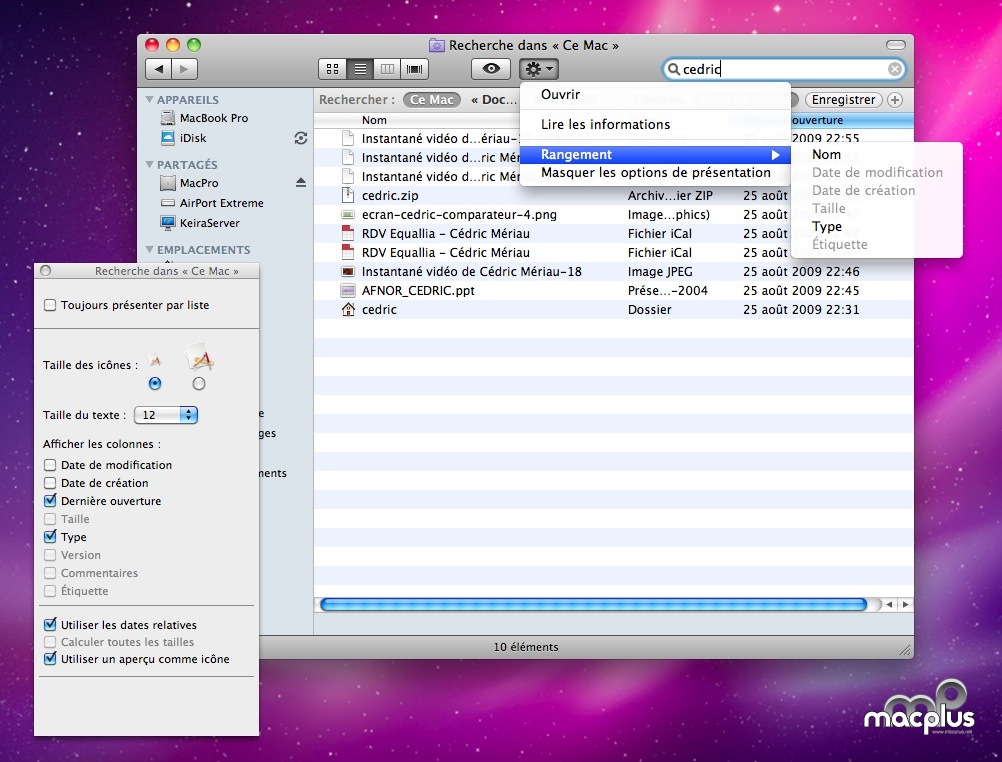Go forward with the right arrow button
Screen dimensions: 1002x762
coord(184,69)
